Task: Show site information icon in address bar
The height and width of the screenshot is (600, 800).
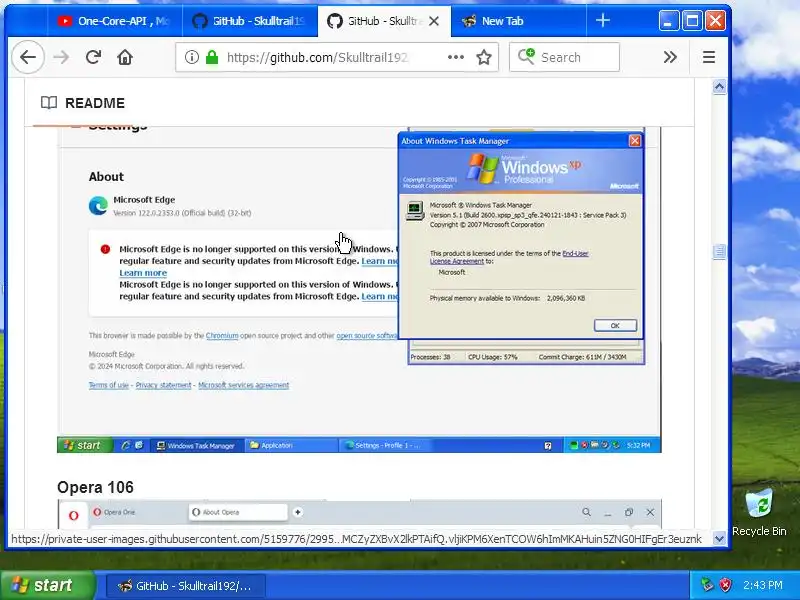Action: [x=191, y=57]
